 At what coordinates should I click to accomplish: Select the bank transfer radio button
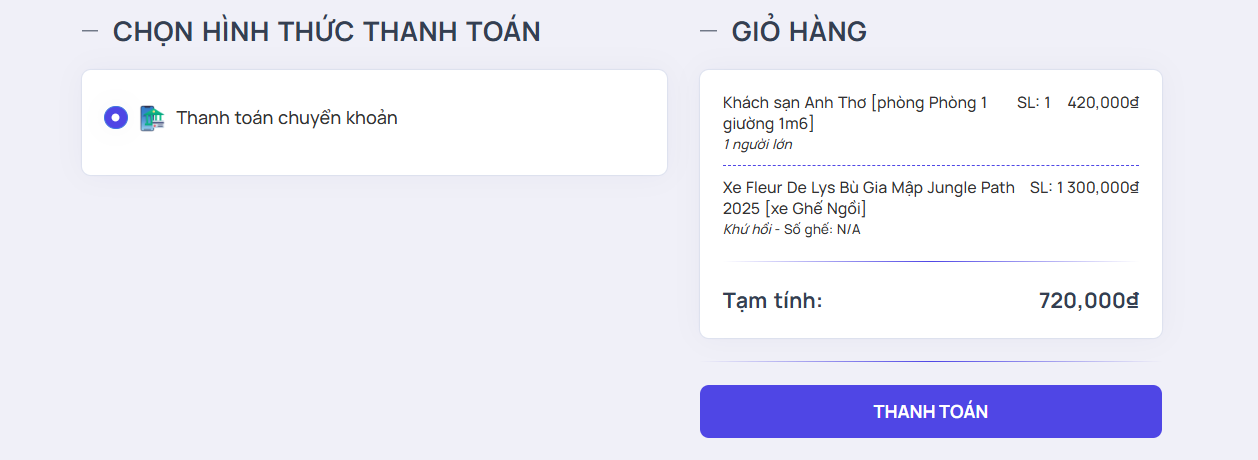[116, 118]
